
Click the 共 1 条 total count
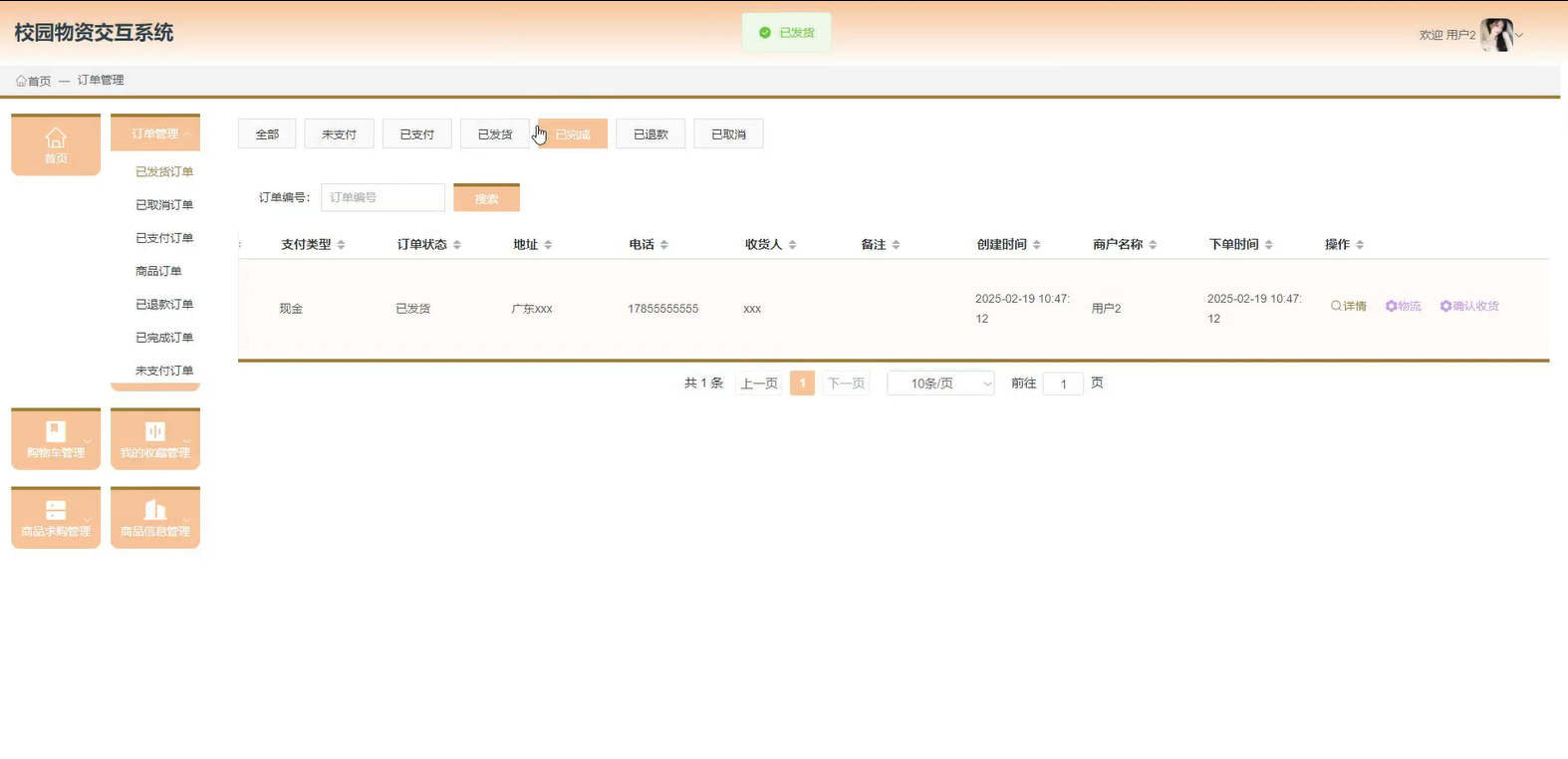pos(703,383)
